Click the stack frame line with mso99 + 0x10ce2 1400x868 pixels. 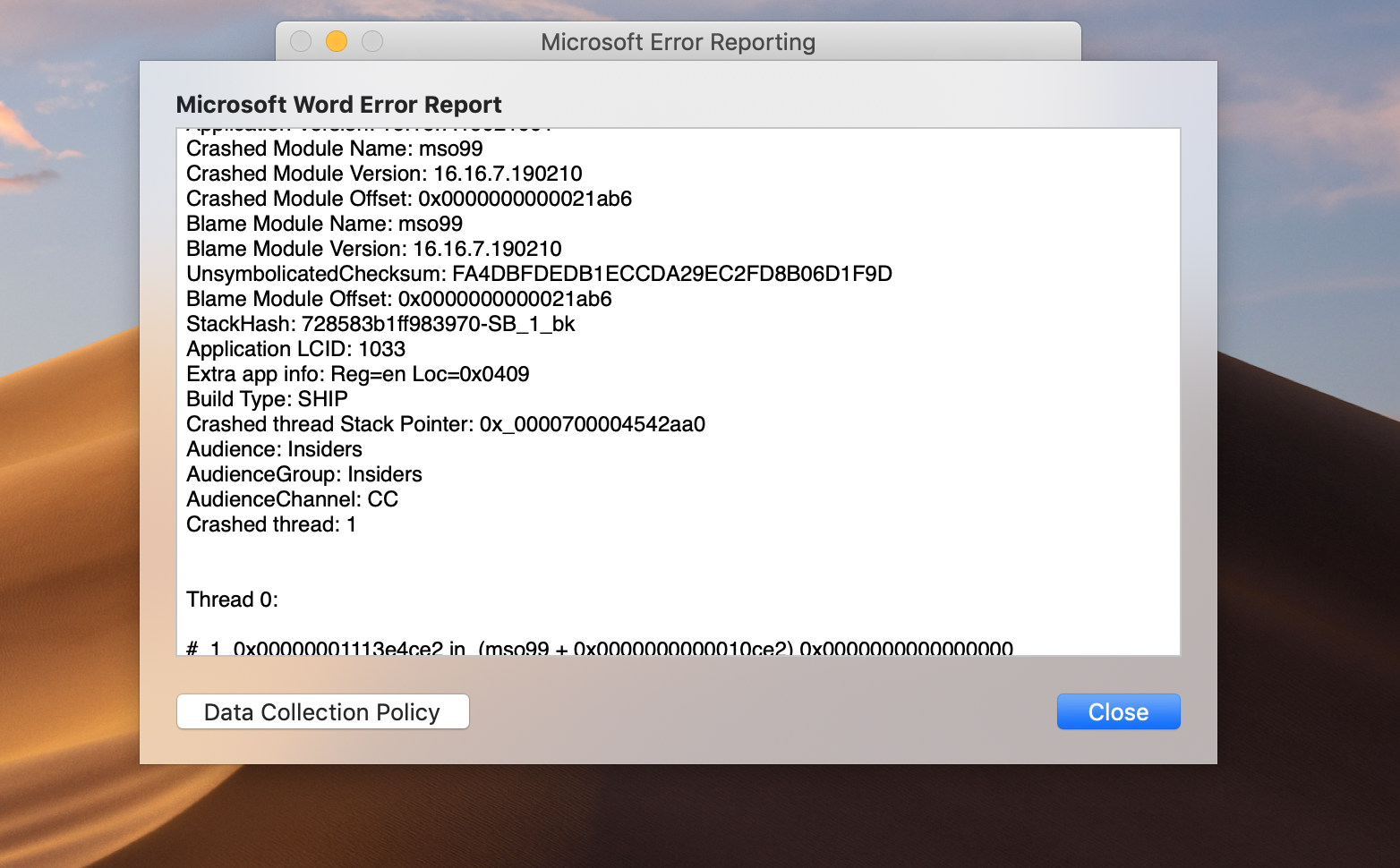tap(600, 648)
